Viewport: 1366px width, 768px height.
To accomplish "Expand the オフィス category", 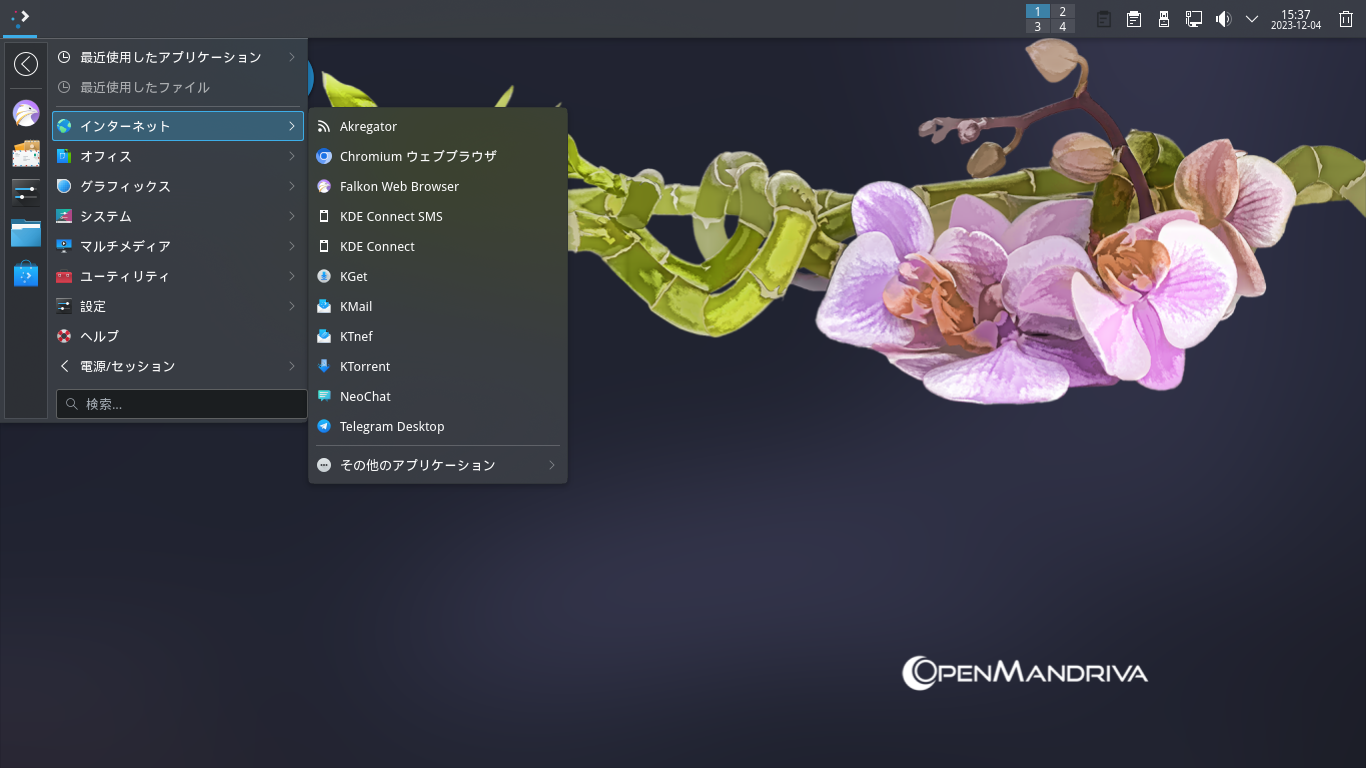I will (178, 156).
